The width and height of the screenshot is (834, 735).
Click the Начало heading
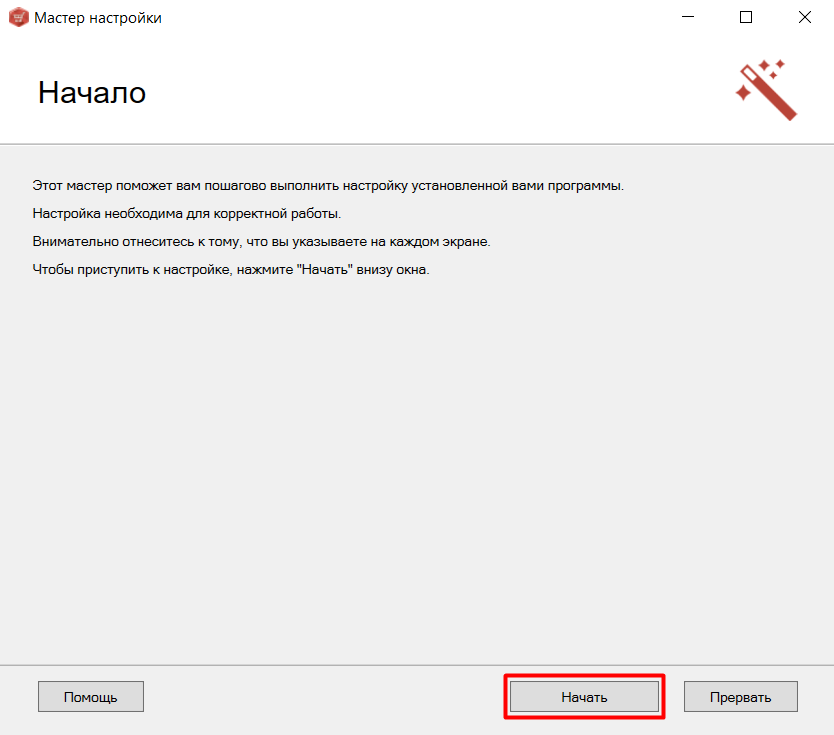tap(92, 93)
